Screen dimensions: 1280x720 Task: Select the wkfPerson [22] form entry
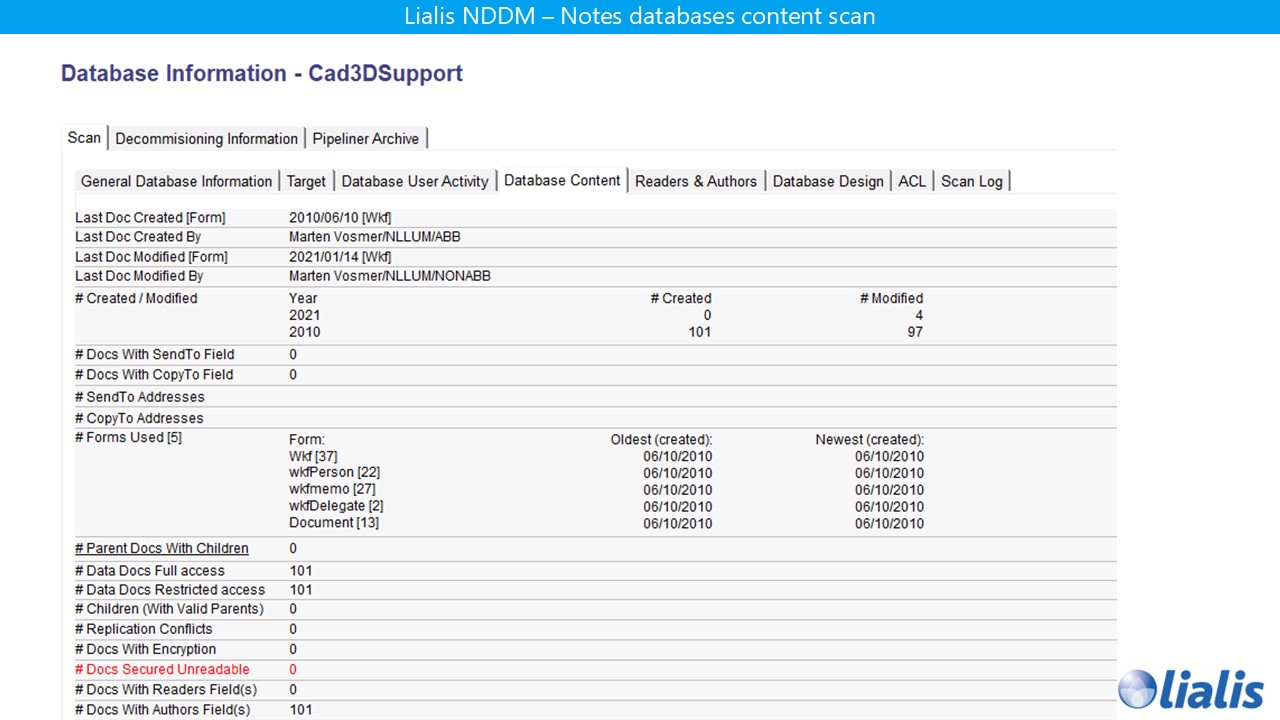pyautogui.click(x=334, y=473)
